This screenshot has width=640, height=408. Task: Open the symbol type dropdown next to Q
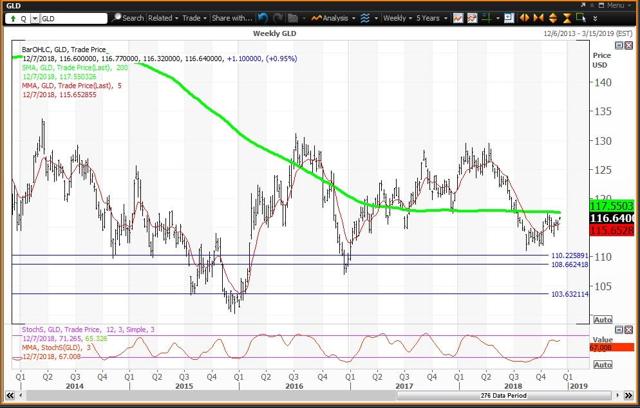pyautogui.click(x=35, y=19)
